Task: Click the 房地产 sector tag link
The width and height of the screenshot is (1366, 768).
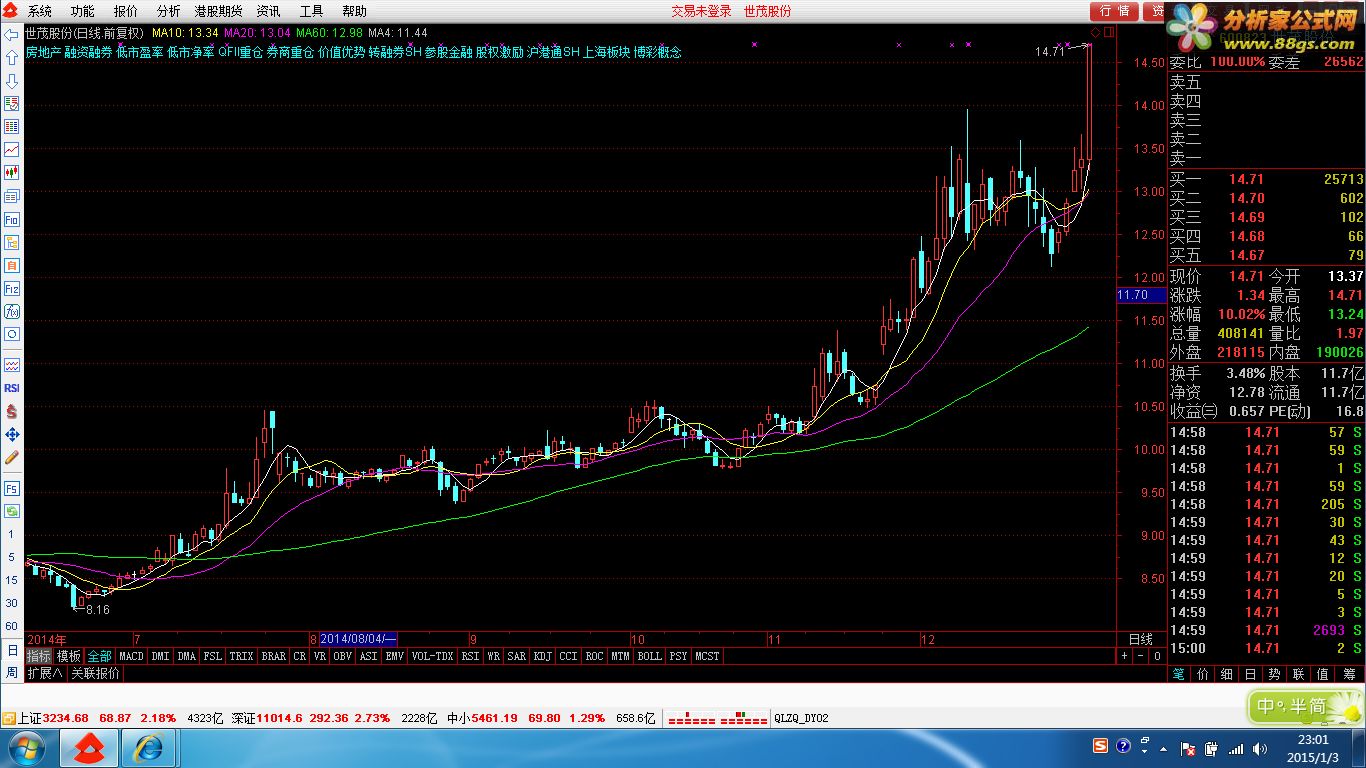Action: coord(43,52)
